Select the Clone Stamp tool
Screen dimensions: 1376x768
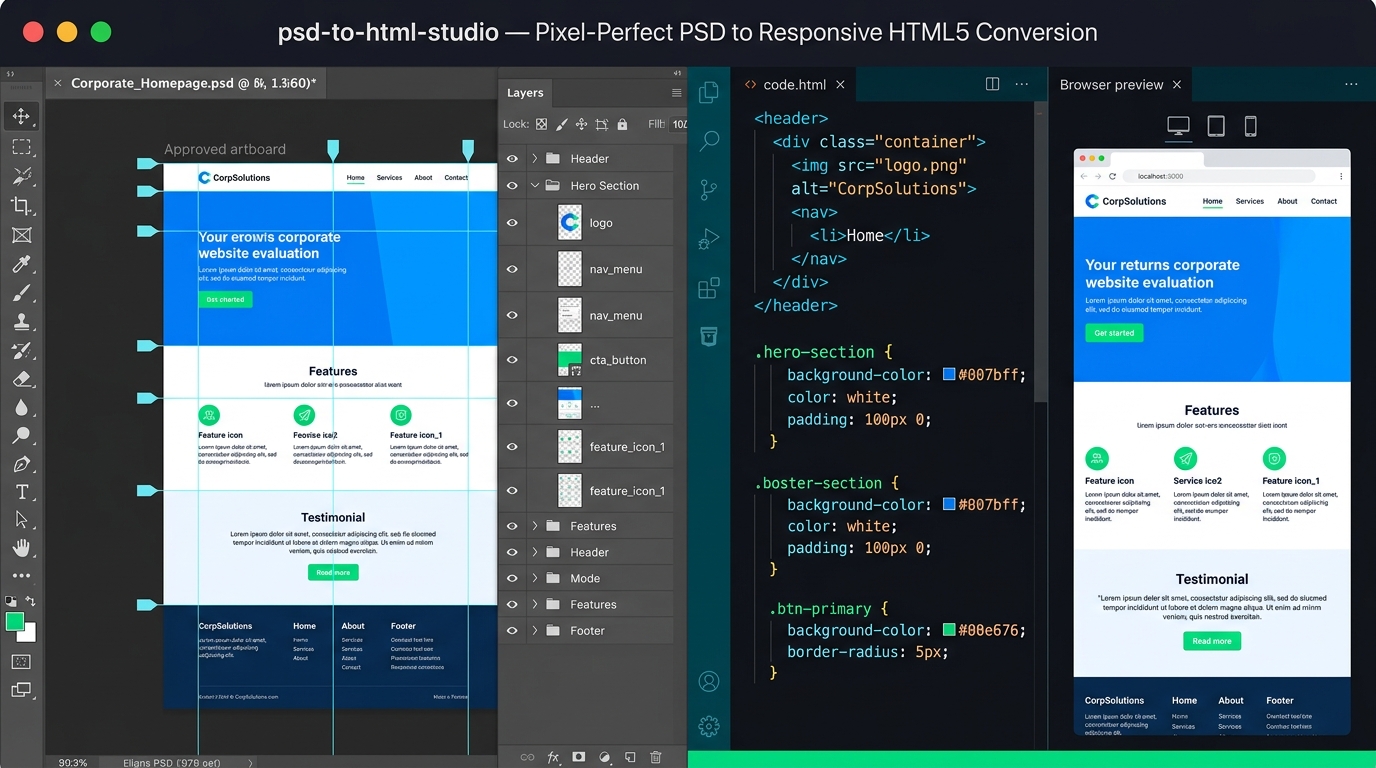click(x=21, y=322)
